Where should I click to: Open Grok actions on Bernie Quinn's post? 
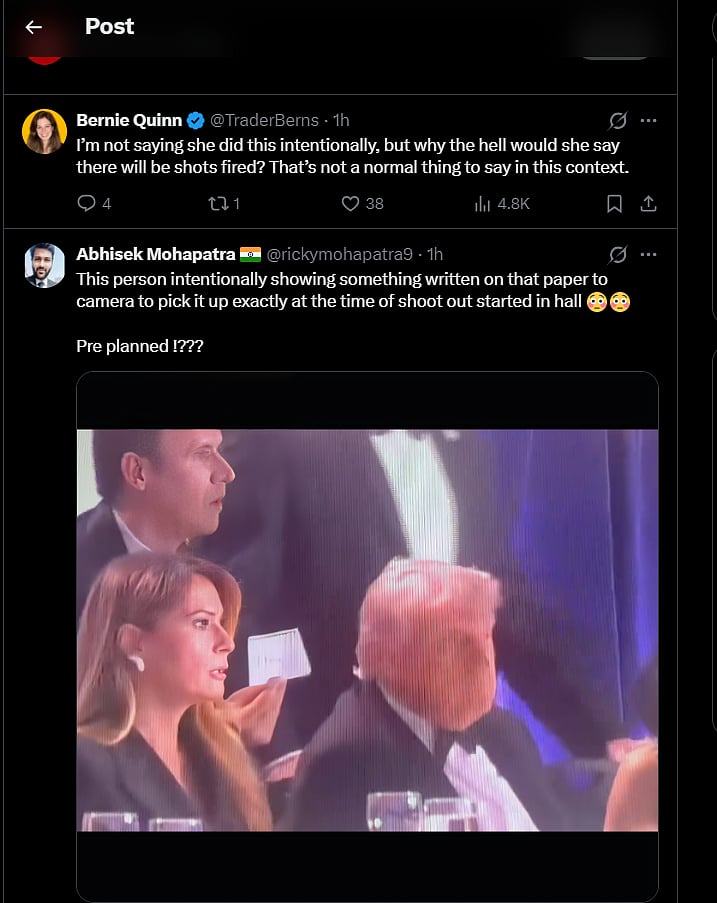click(x=618, y=121)
